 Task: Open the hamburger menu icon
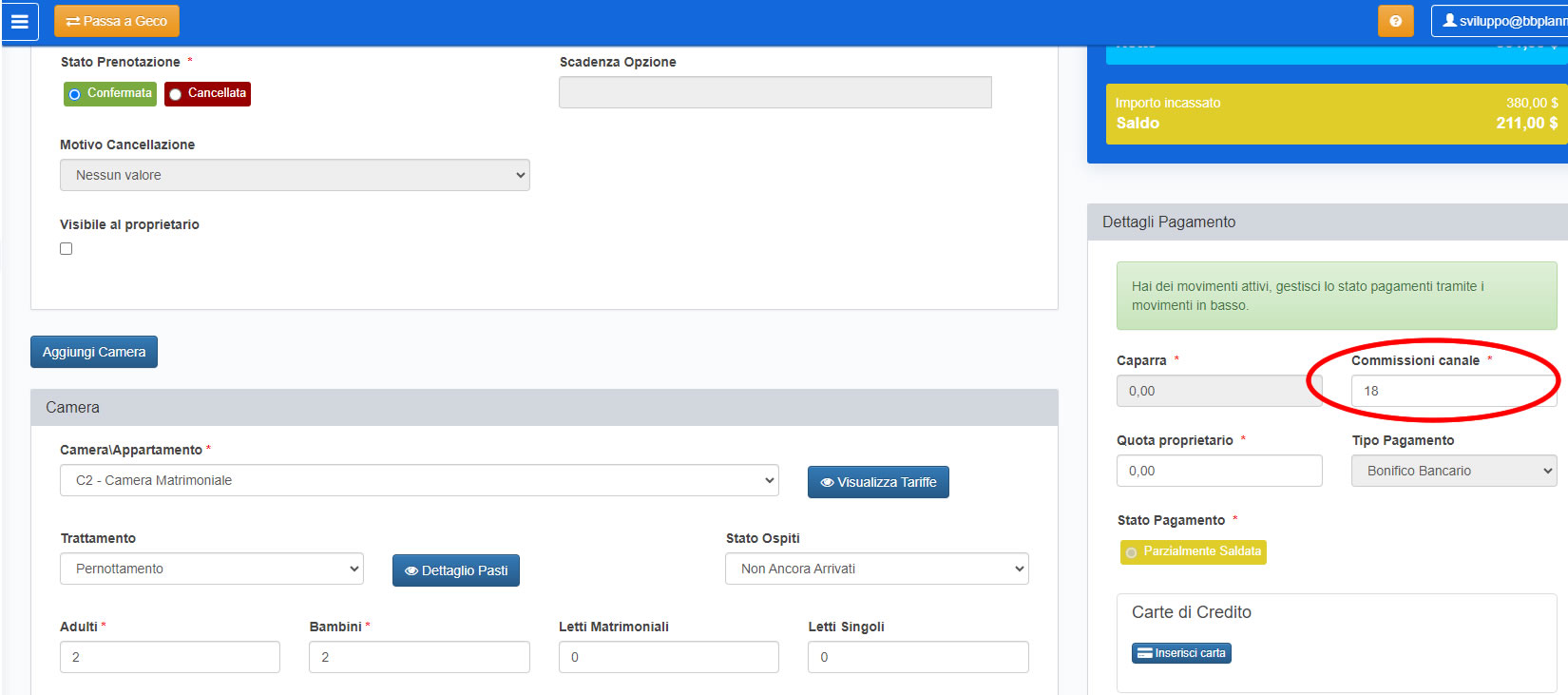click(x=20, y=21)
